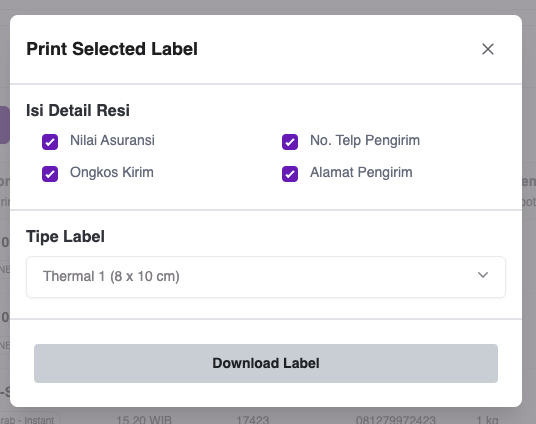Viewport: 536px width, 424px height.
Task: Open the Thermal 1 (8 x 10 cm) dropdown
Action: (x=266, y=277)
